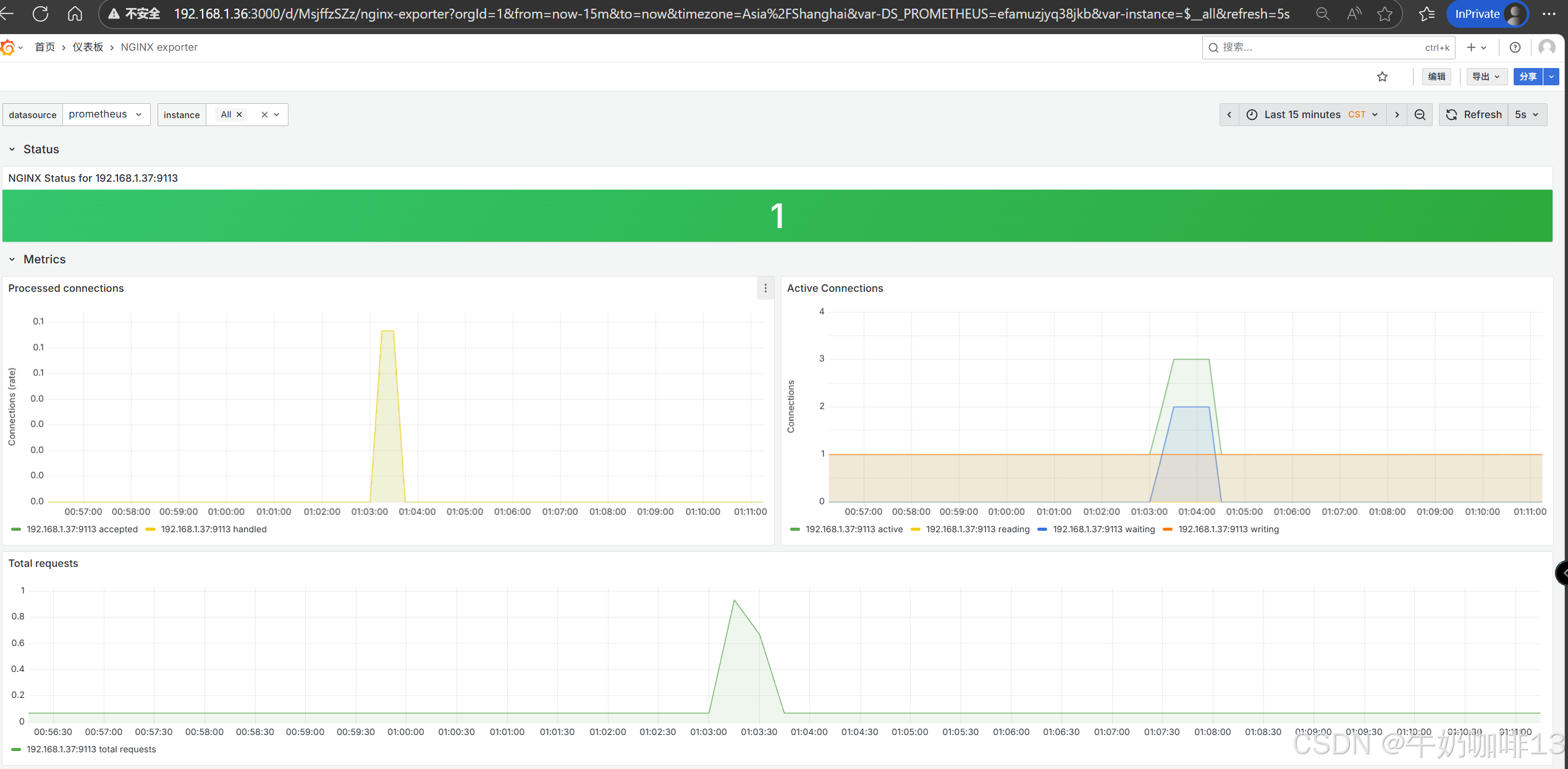The width and height of the screenshot is (1568, 769).
Task: Open the help question mark icon
Action: click(x=1515, y=48)
